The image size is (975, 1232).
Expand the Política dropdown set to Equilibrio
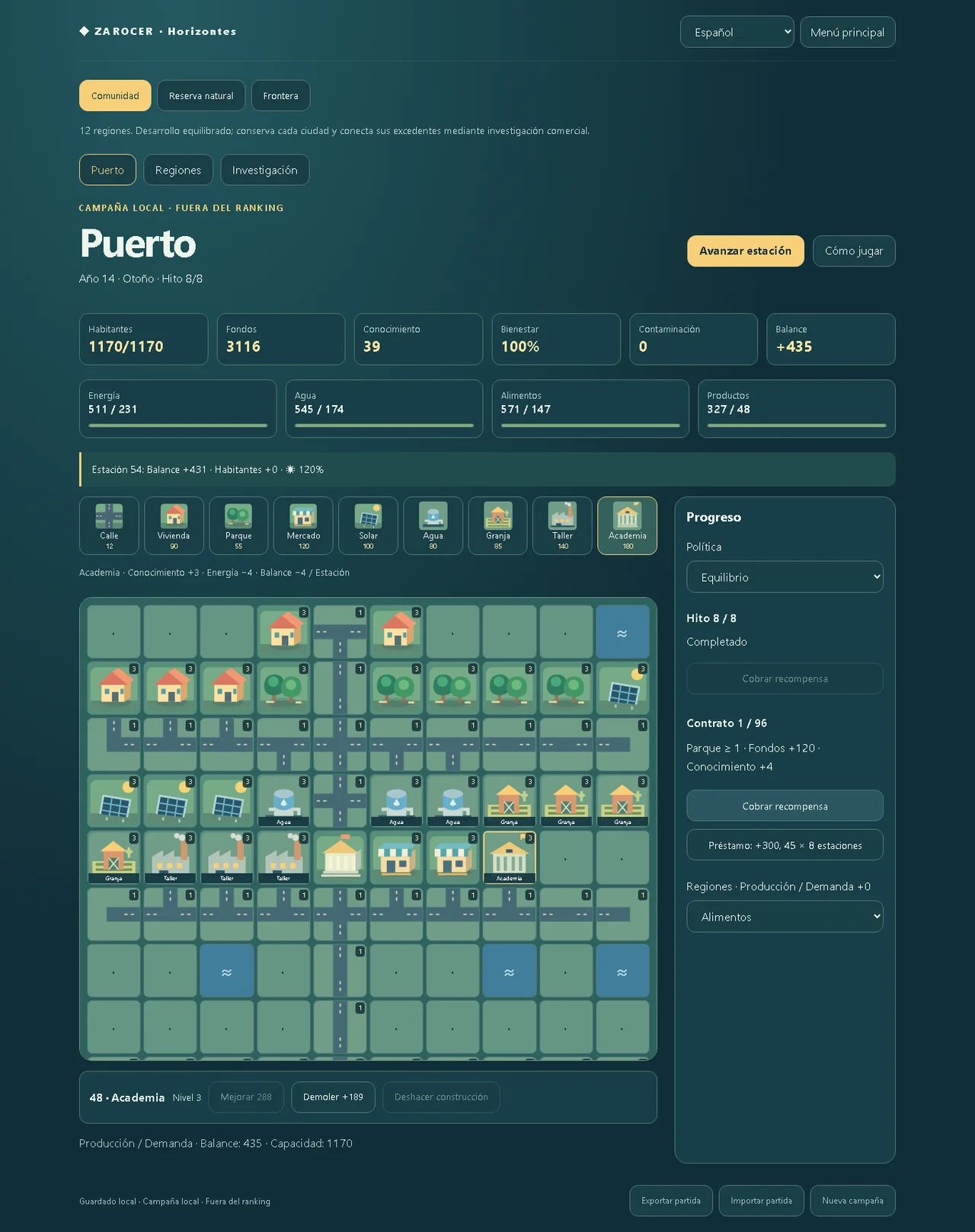(785, 577)
